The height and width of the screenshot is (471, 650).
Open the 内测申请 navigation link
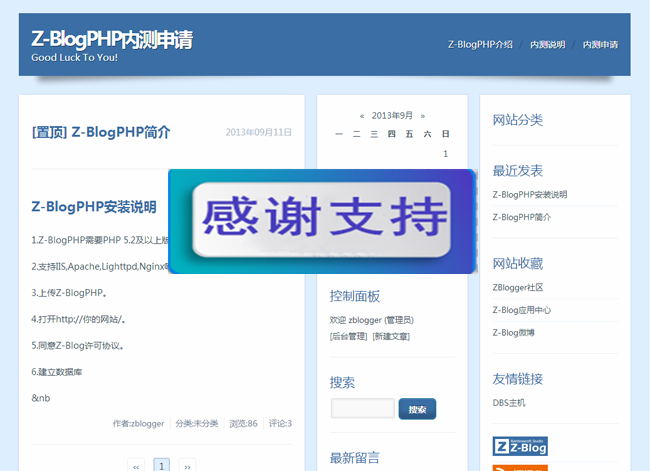pos(600,44)
